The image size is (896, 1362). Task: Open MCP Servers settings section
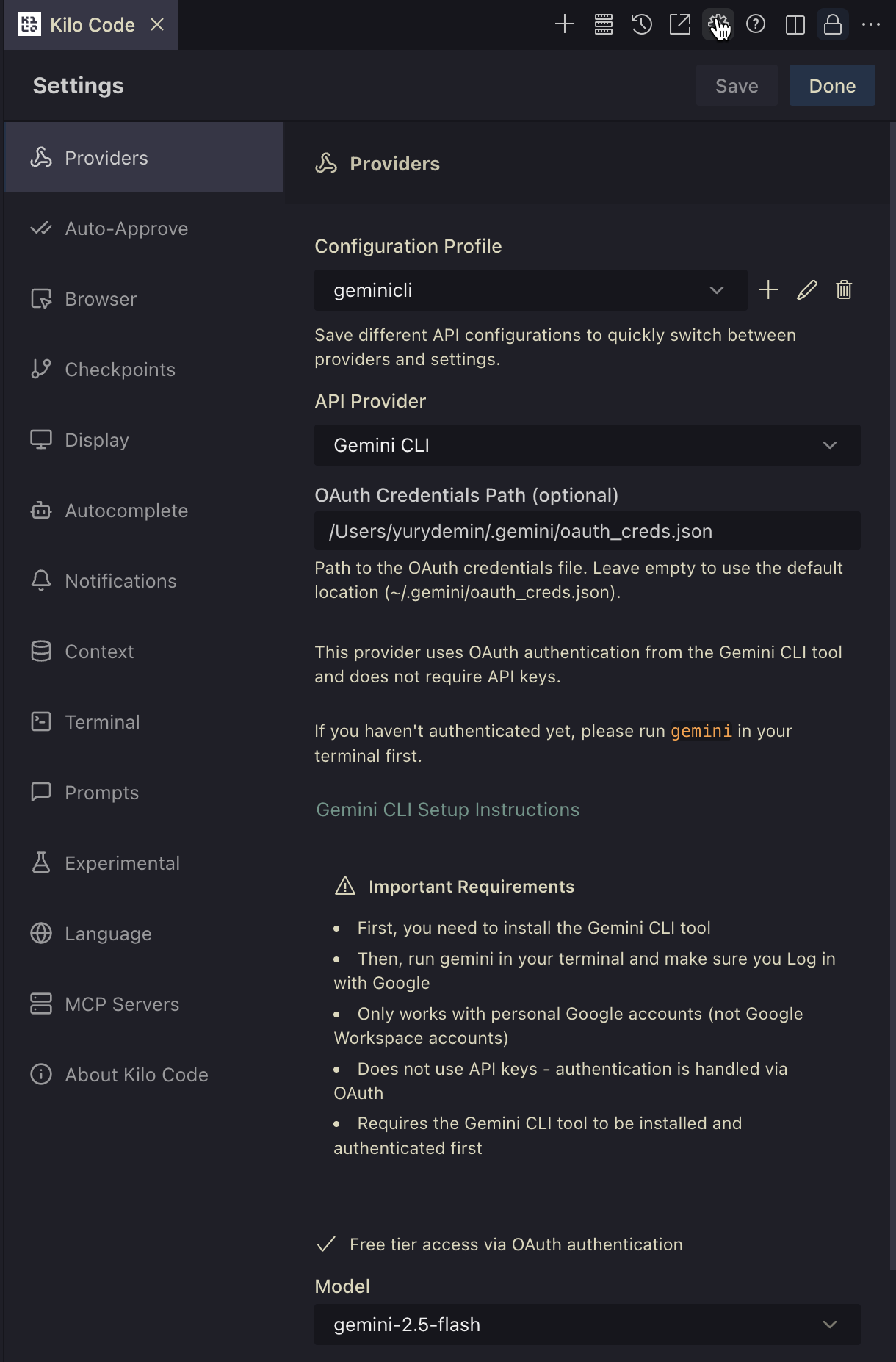point(144,1004)
